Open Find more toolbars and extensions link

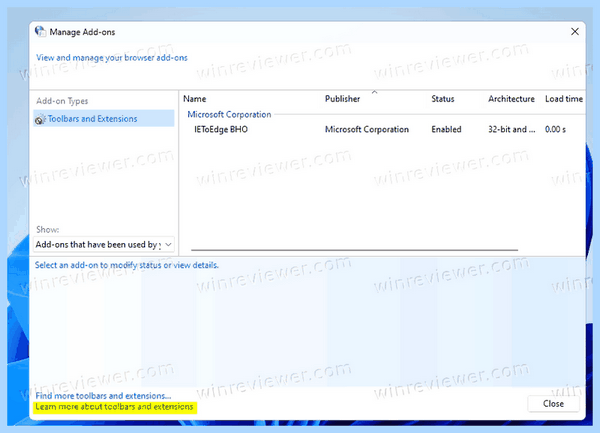tap(103, 396)
